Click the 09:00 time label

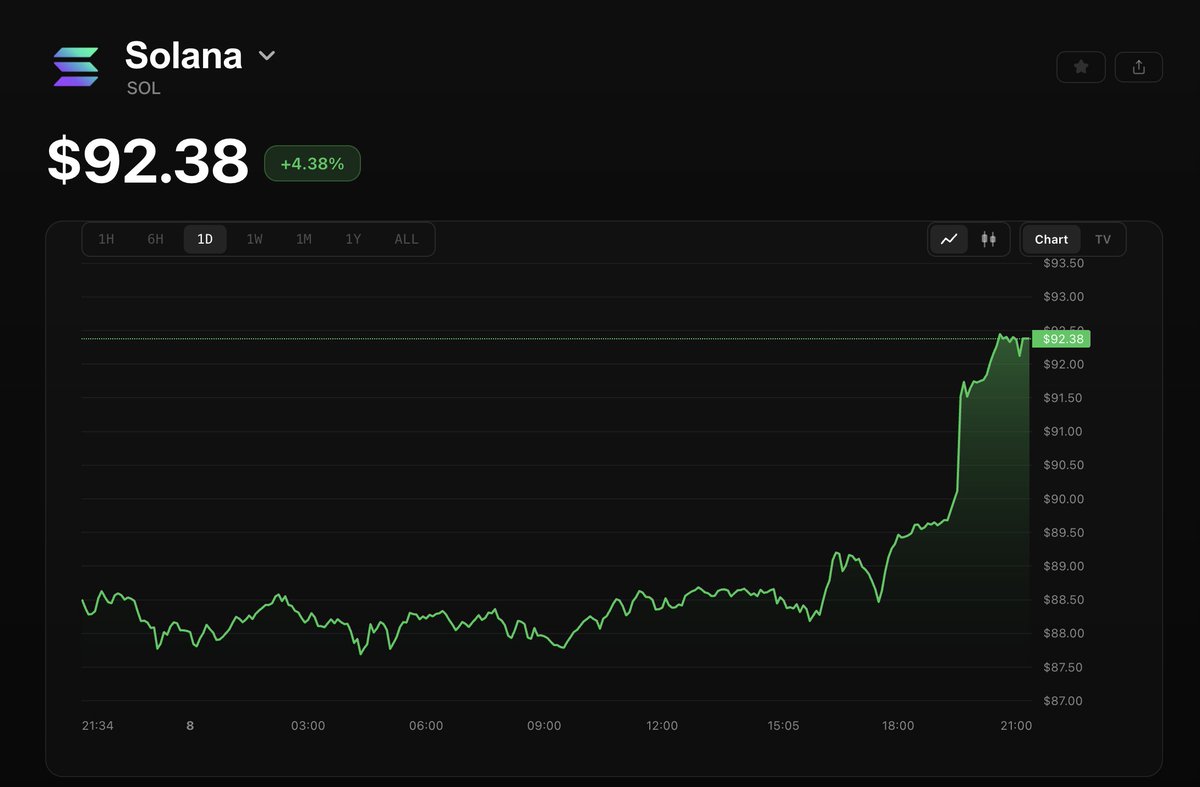pos(544,726)
